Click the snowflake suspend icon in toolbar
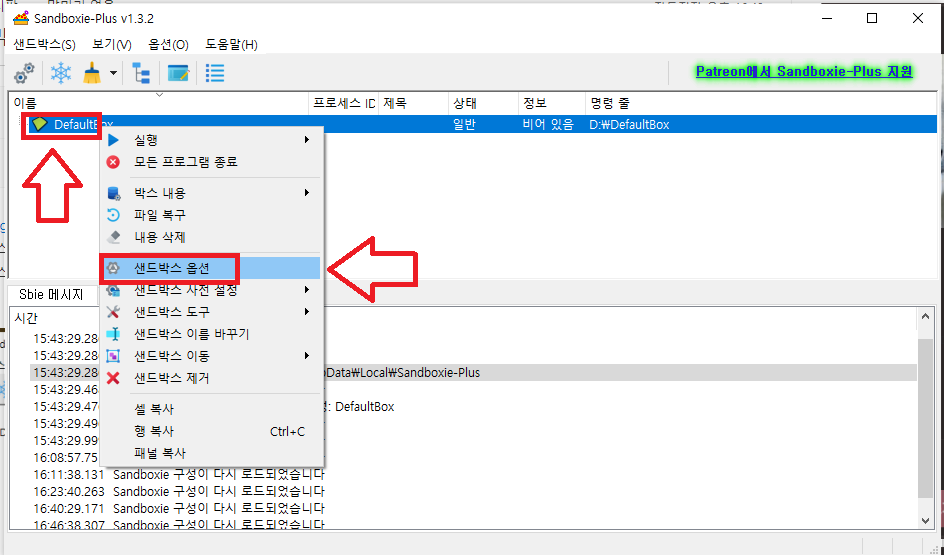Image resolution: width=944 pixels, height=555 pixels. point(60,73)
